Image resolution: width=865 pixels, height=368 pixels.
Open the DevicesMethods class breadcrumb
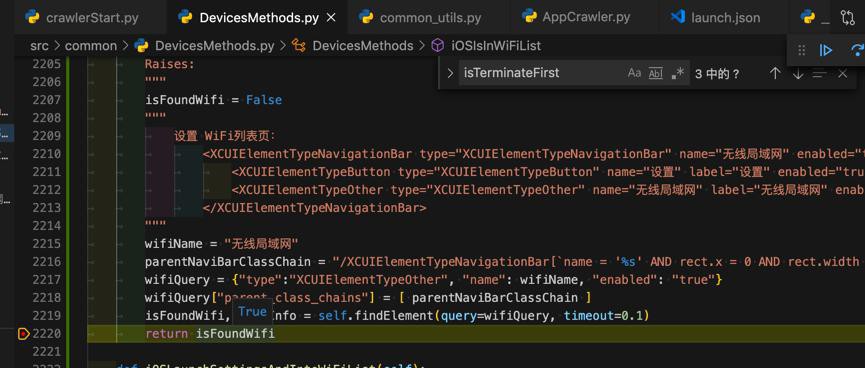coord(362,46)
